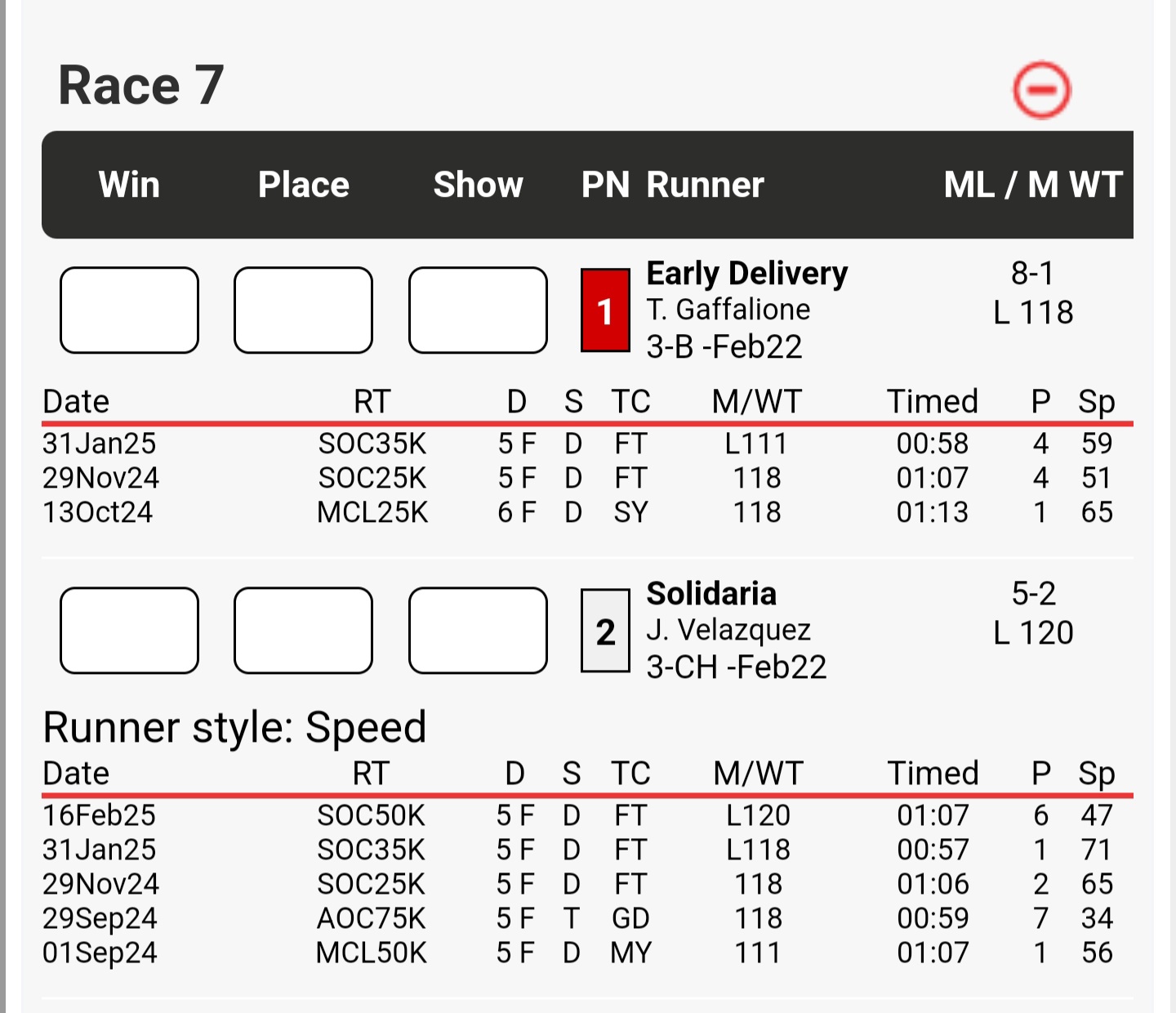
Task: Click the red number 1 saddle cloth badge
Action: (x=605, y=310)
